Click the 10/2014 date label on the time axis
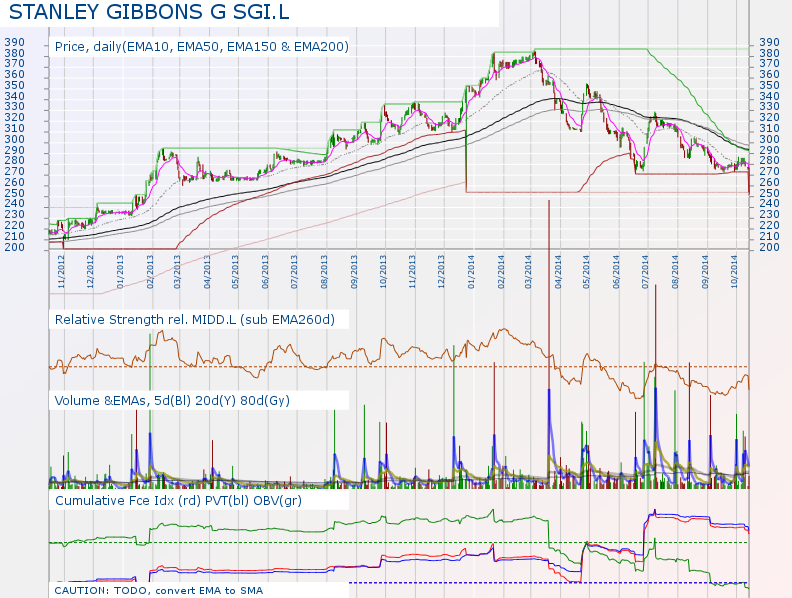 (x=733, y=272)
